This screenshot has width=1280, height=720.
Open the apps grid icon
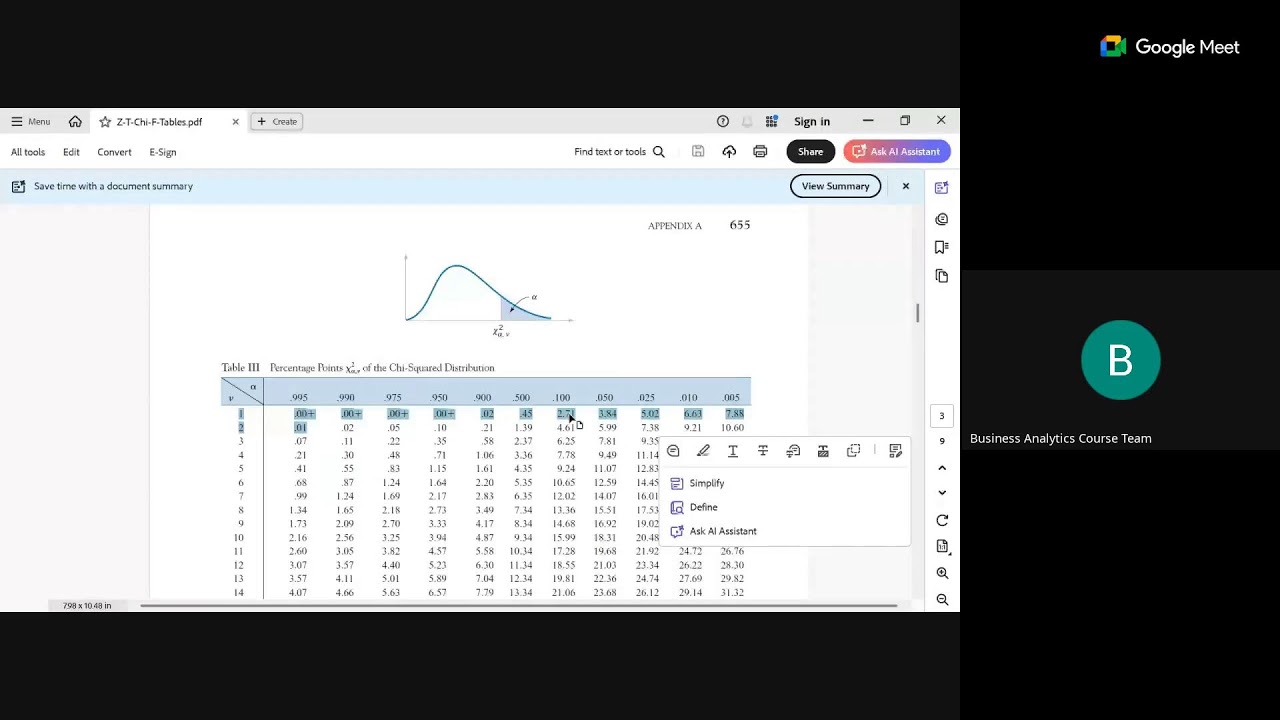coord(771,121)
